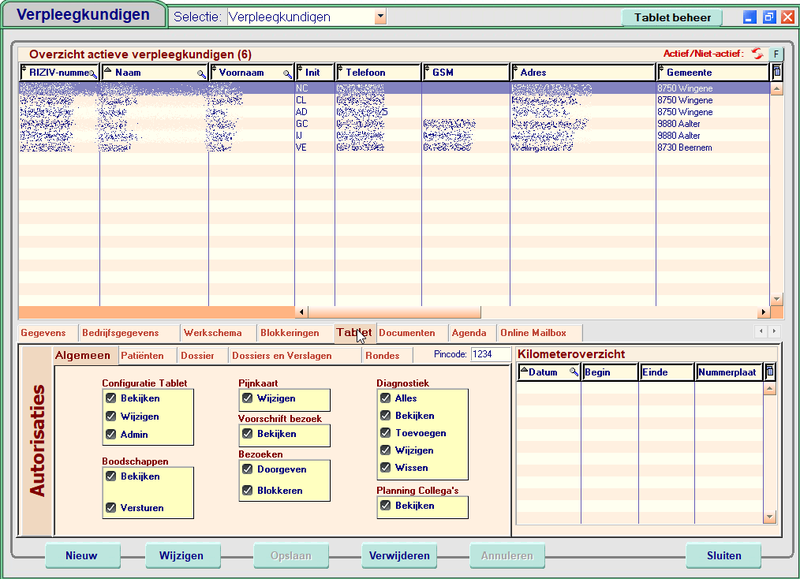Uncheck Admin under Configuratie Tablet
800x579 pixels.
tap(111, 434)
